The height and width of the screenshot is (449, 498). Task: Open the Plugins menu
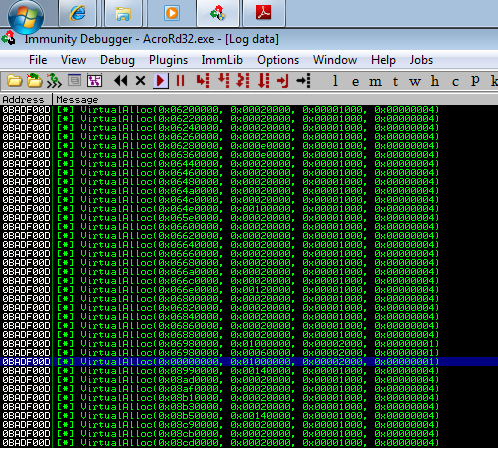168,60
